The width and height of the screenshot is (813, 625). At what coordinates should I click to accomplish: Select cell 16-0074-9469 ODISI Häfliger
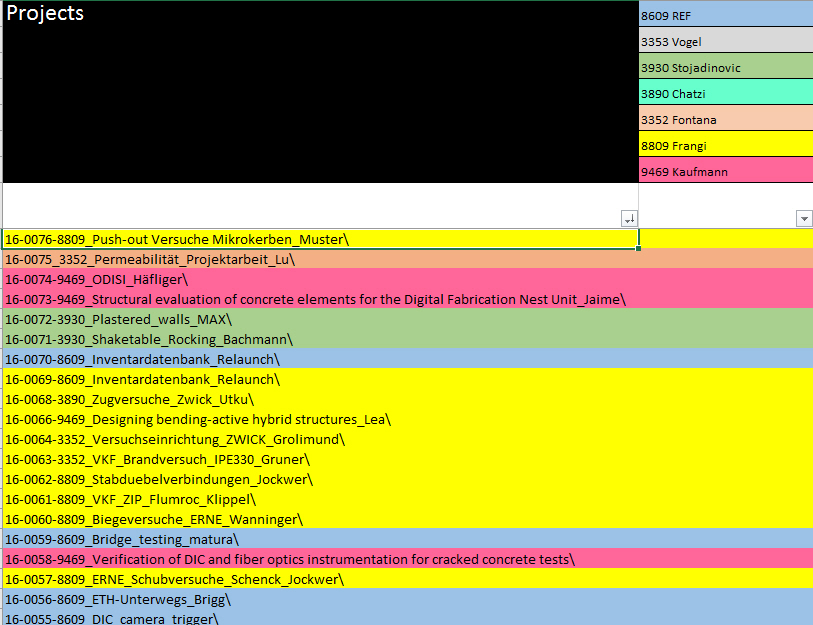tap(320, 279)
